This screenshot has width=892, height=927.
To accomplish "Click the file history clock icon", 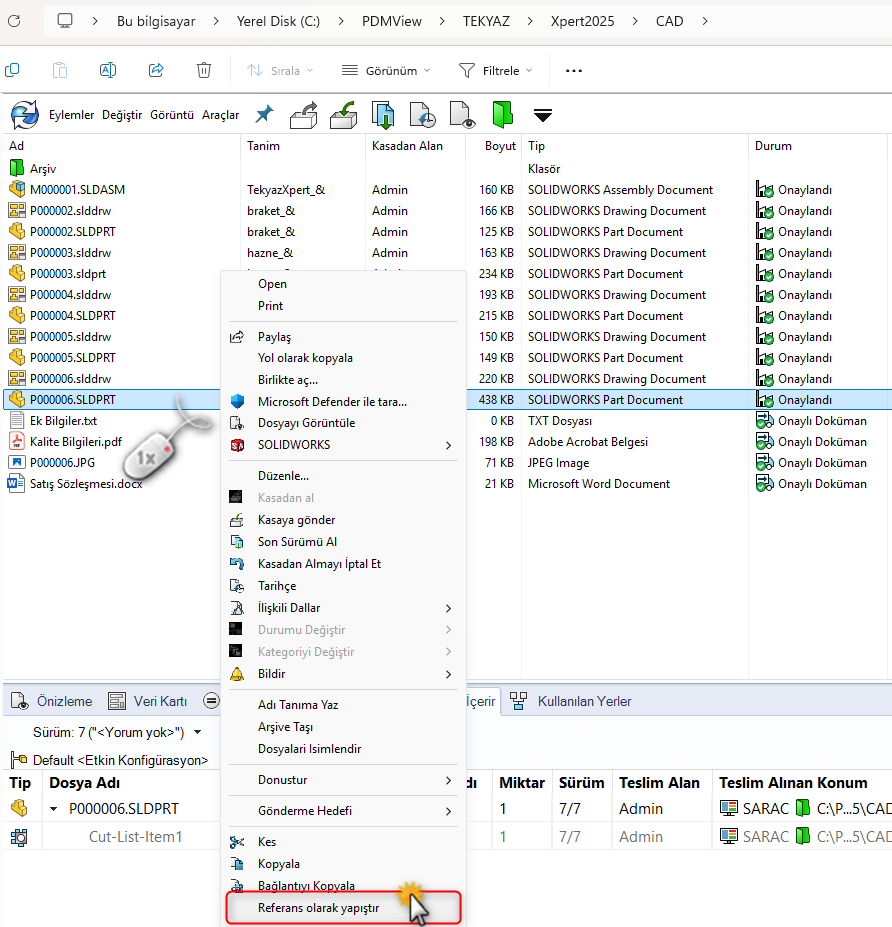I will (421, 114).
